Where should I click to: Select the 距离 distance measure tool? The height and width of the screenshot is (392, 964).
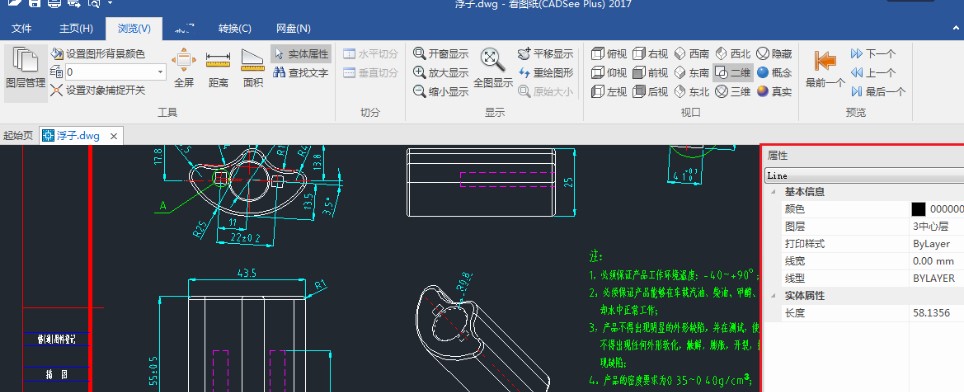coord(218,68)
